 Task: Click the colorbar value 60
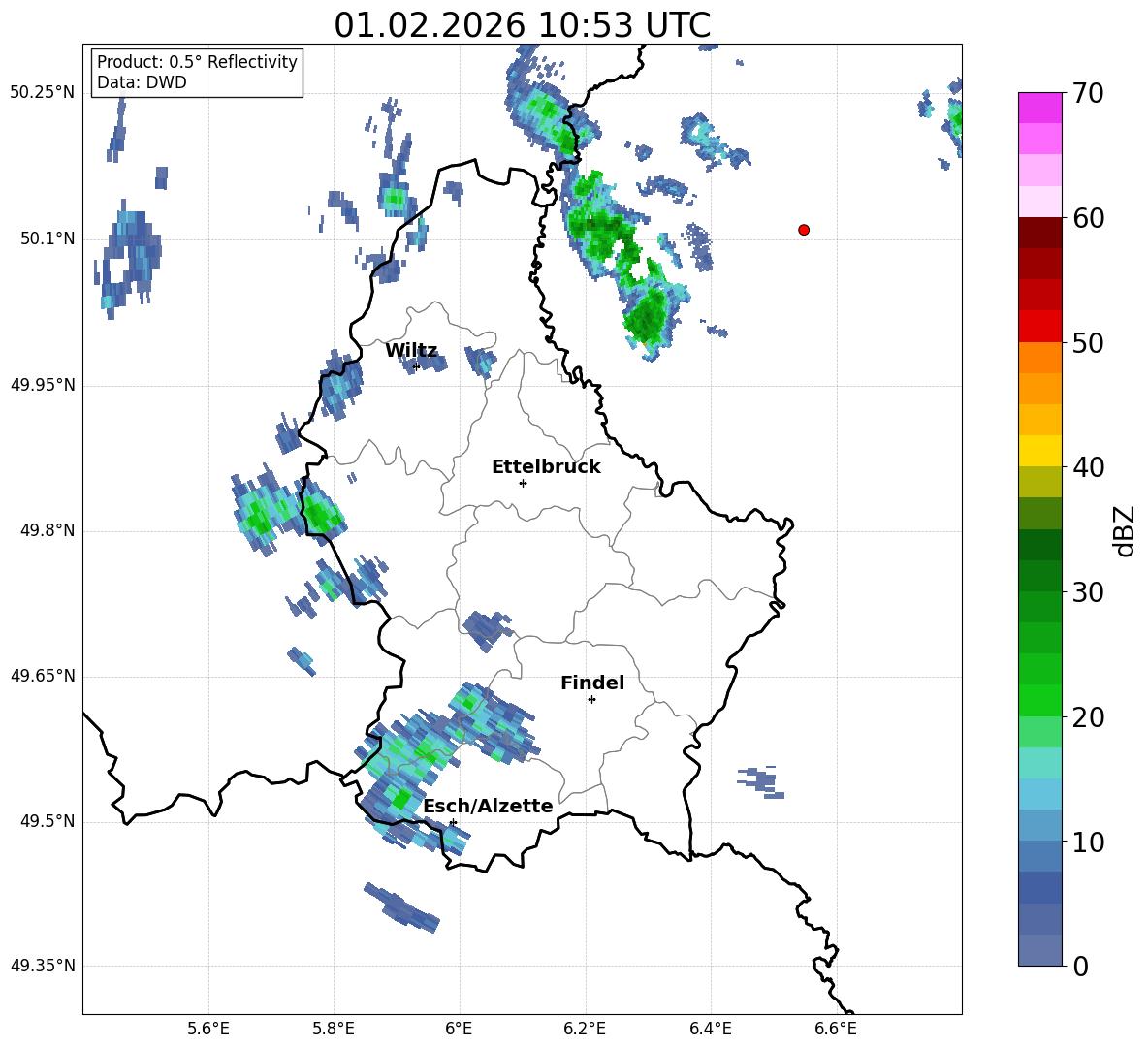point(1088,218)
